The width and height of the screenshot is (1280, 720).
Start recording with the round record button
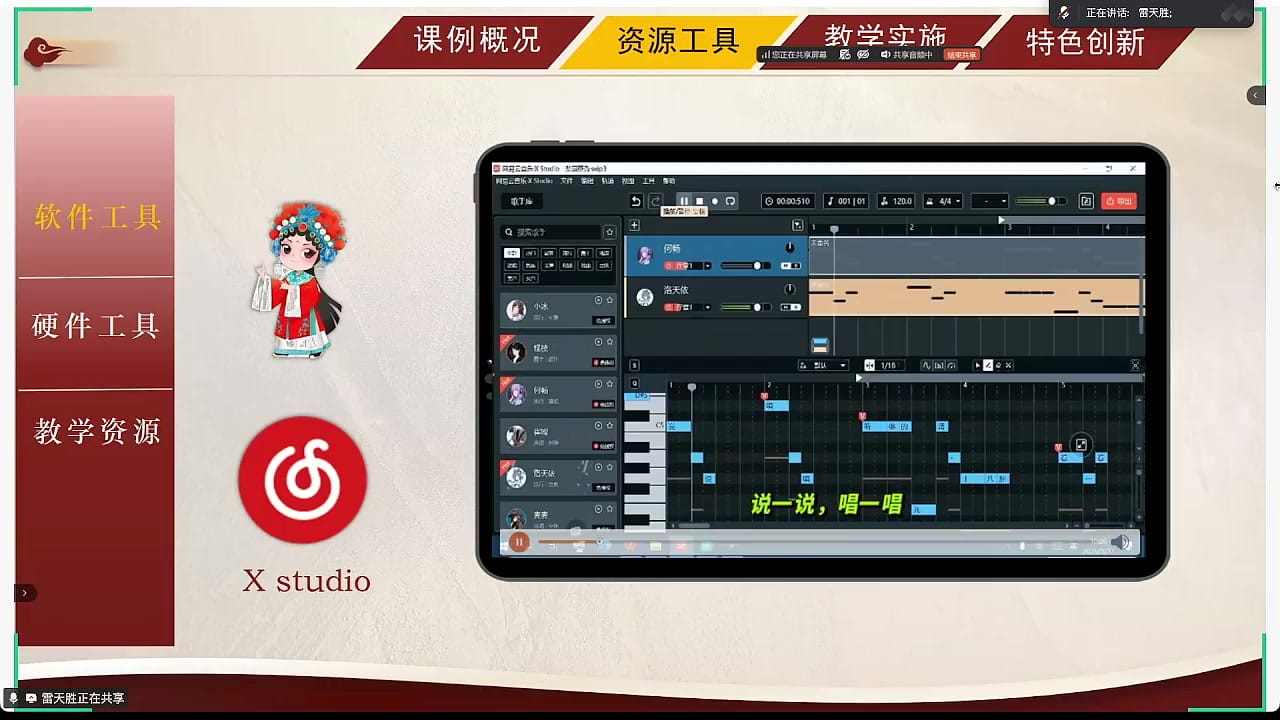pyautogui.click(x=715, y=201)
